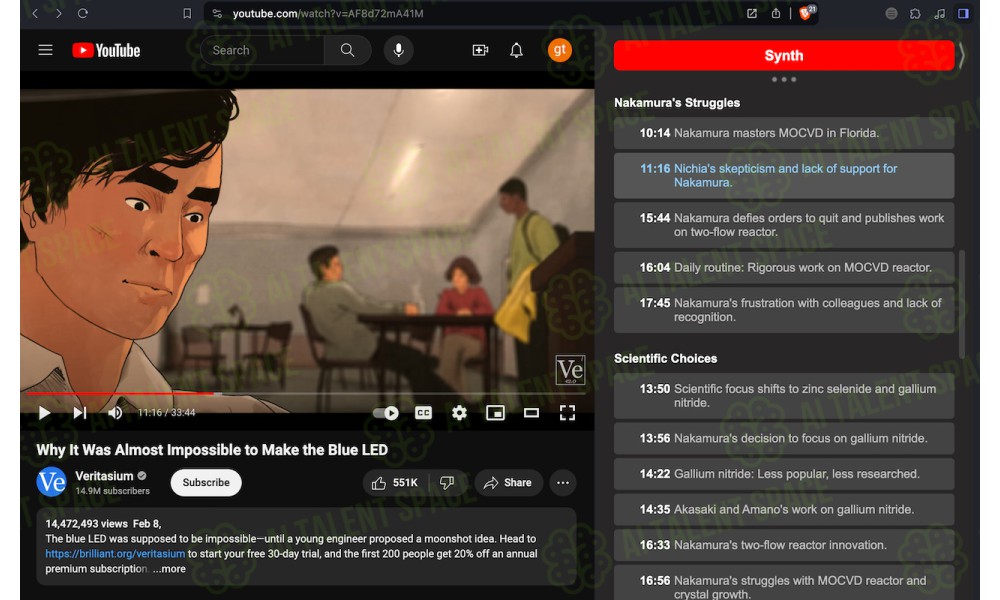Screen dimensions: 1000x600
Task: Subscribe to the Veritasium channel
Action: coord(206,482)
